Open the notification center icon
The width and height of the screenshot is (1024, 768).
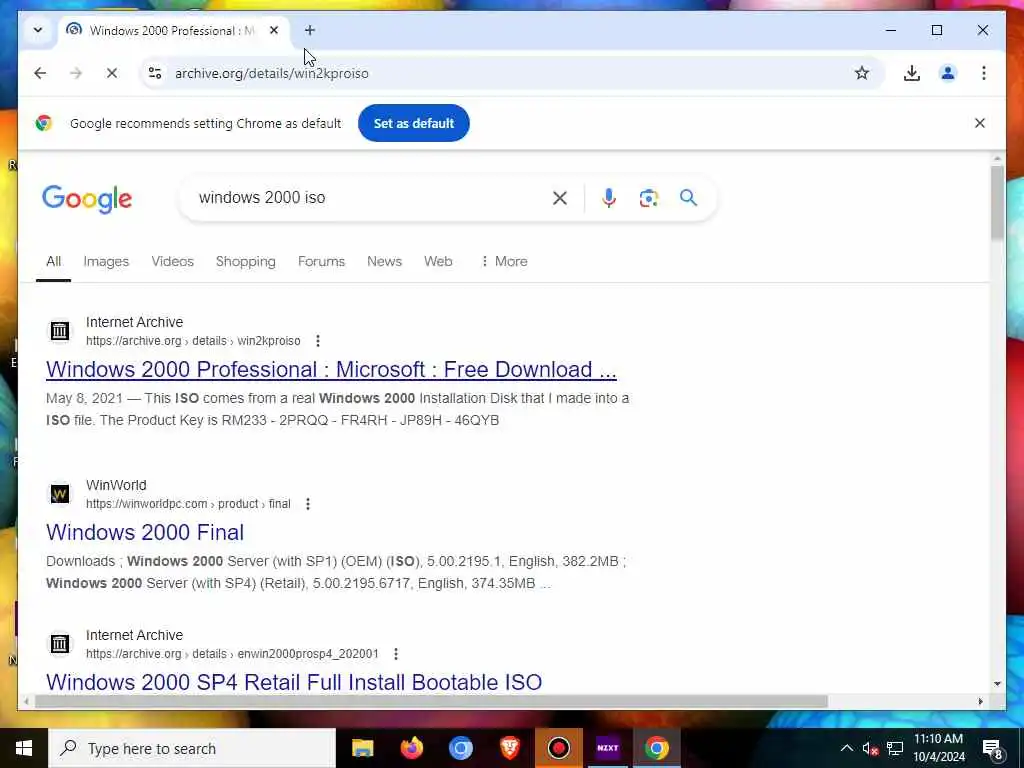(x=992, y=748)
